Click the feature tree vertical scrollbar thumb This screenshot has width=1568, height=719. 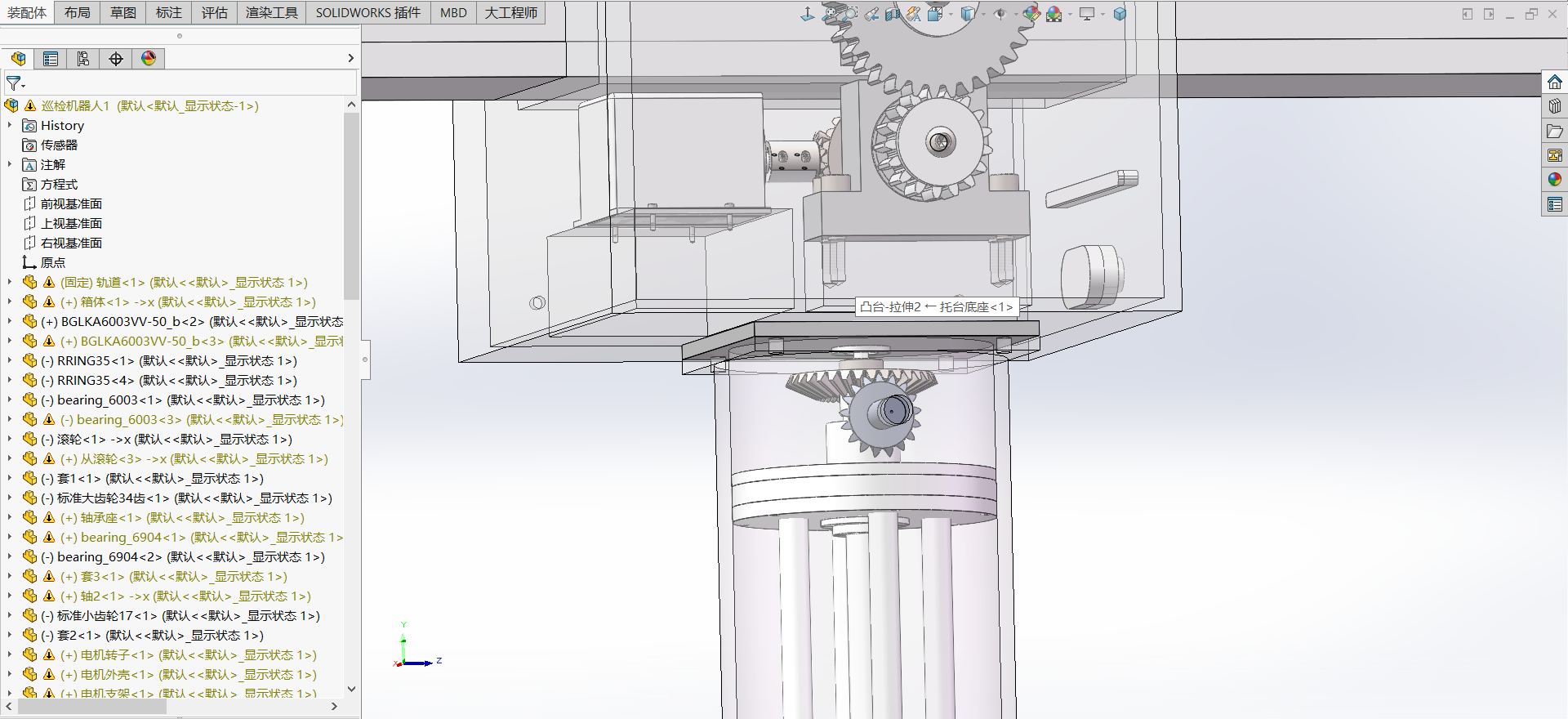(351, 206)
